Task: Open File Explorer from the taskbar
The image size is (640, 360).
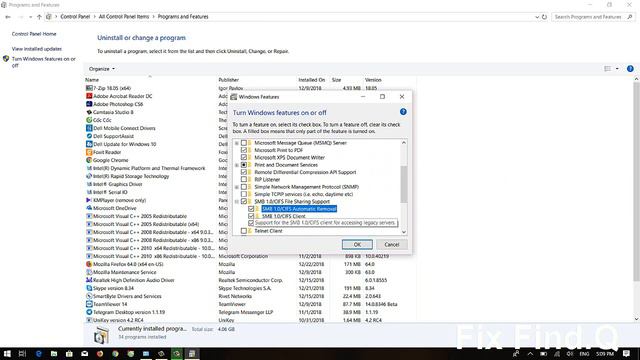Action: pos(54,353)
